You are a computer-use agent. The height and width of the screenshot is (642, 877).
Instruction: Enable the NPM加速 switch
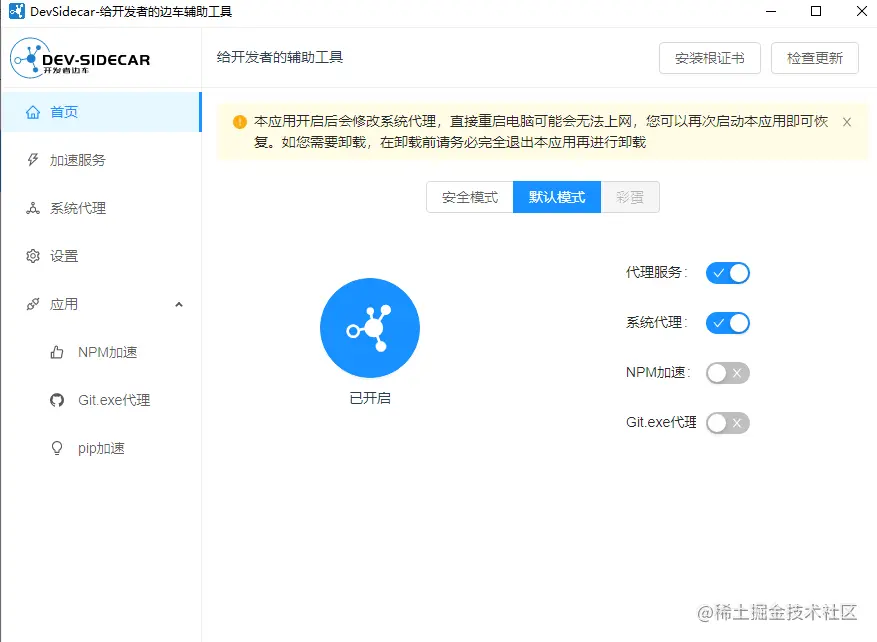coord(727,373)
